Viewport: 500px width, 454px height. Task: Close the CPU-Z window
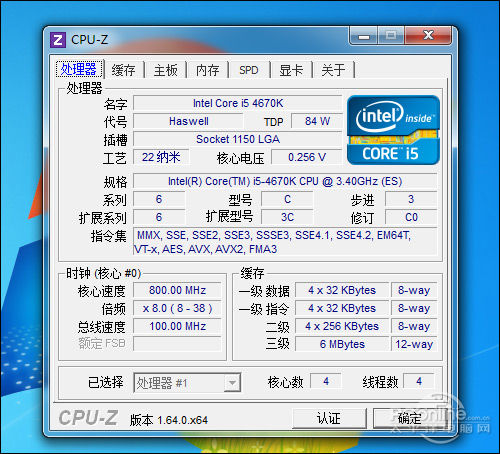(x=428, y=36)
